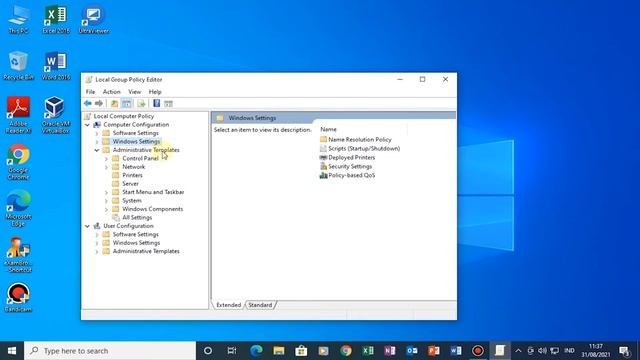
Task: Open Bandicam desktop shortcut
Action: [18, 298]
